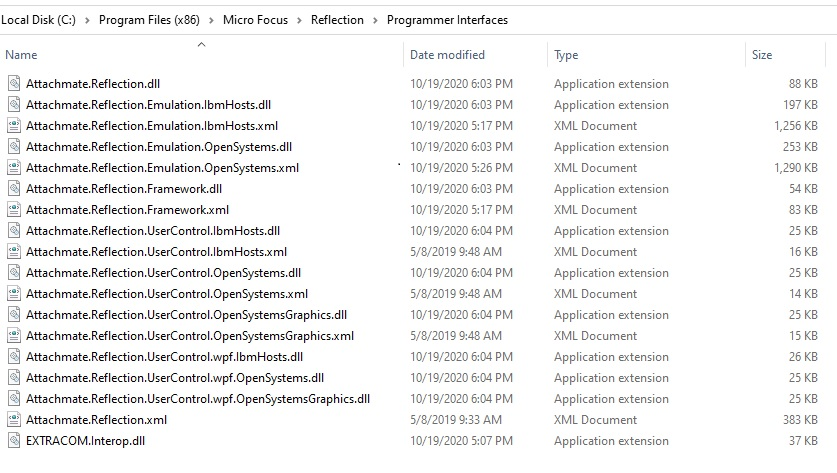Click the EXTRACOM.Interop.dll file icon
The width and height of the screenshot is (837, 473).
point(14,441)
